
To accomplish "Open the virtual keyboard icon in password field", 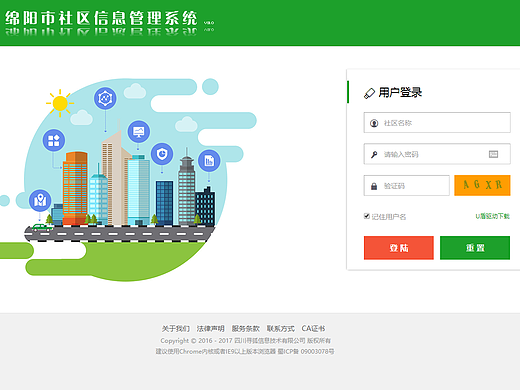I will pos(493,154).
